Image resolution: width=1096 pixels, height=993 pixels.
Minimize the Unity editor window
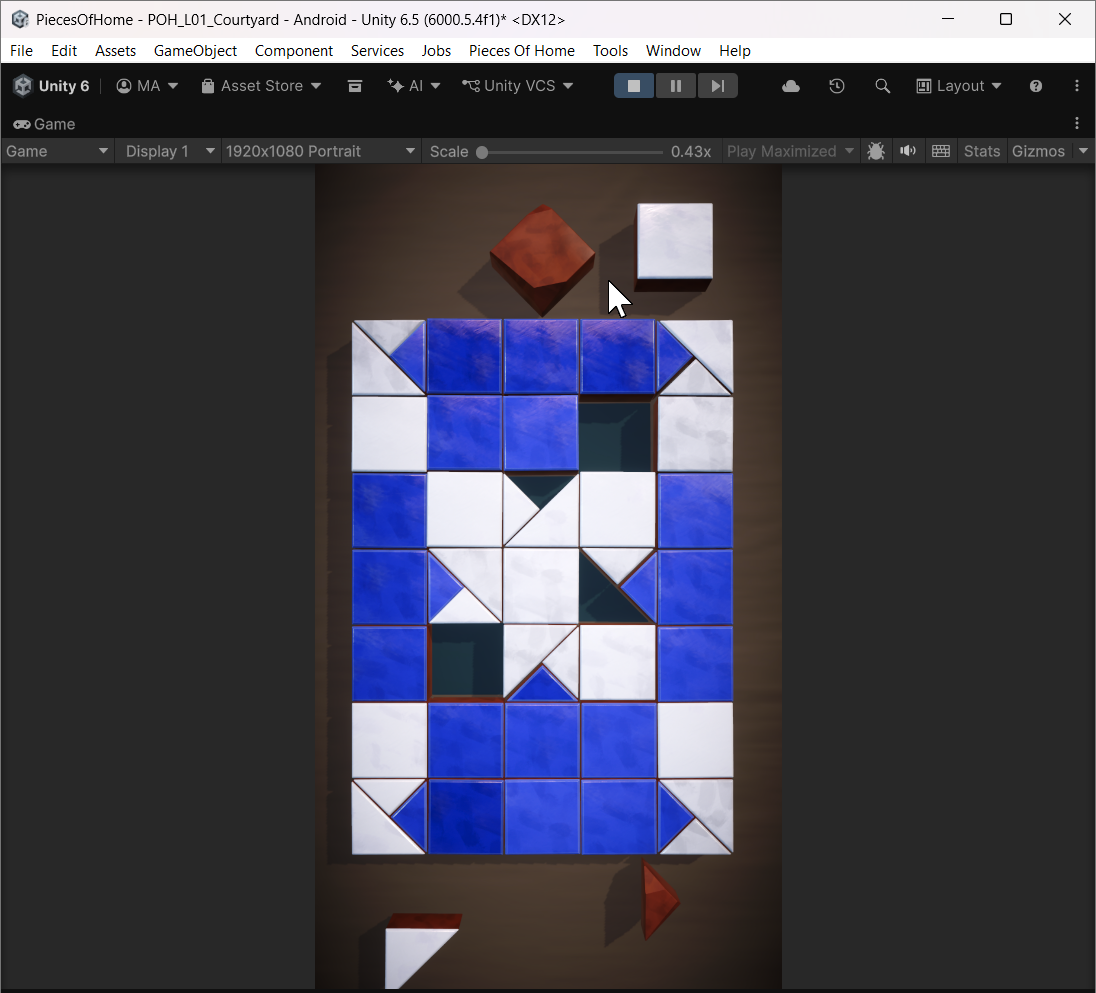click(x=948, y=19)
